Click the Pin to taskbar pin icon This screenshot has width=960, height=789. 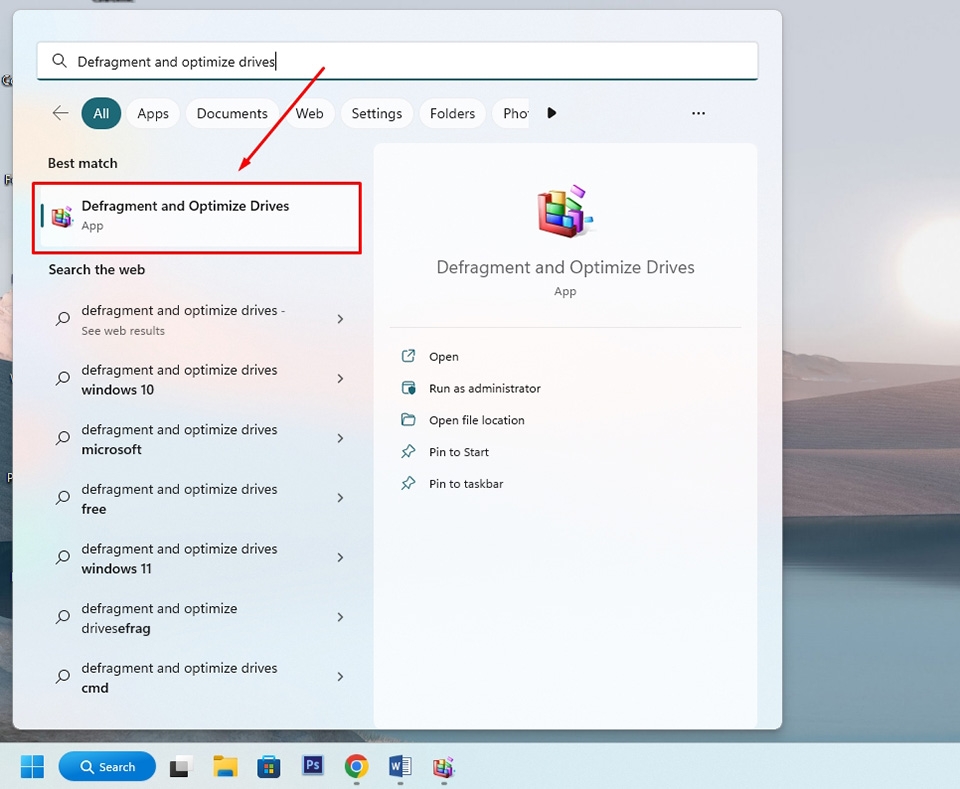click(x=409, y=484)
